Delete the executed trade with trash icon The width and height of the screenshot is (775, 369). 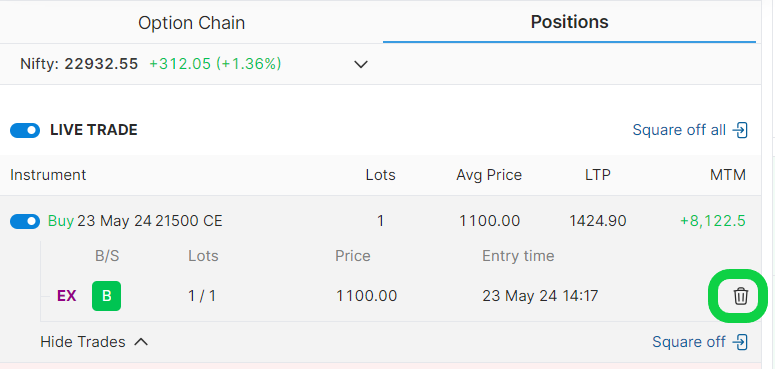pyautogui.click(x=740, y=296)
